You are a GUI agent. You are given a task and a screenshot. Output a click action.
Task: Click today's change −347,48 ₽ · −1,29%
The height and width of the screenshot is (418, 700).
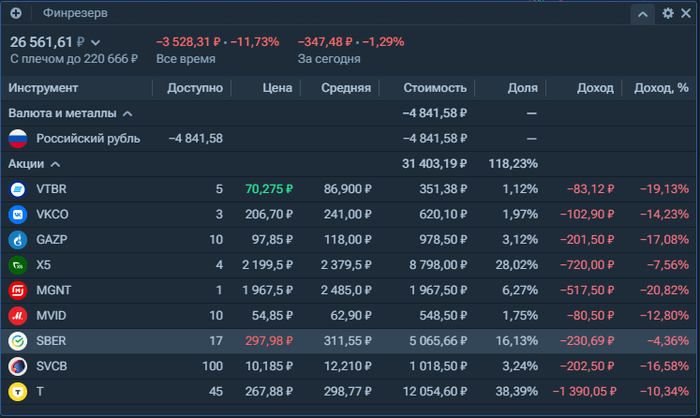pos(351,42)
